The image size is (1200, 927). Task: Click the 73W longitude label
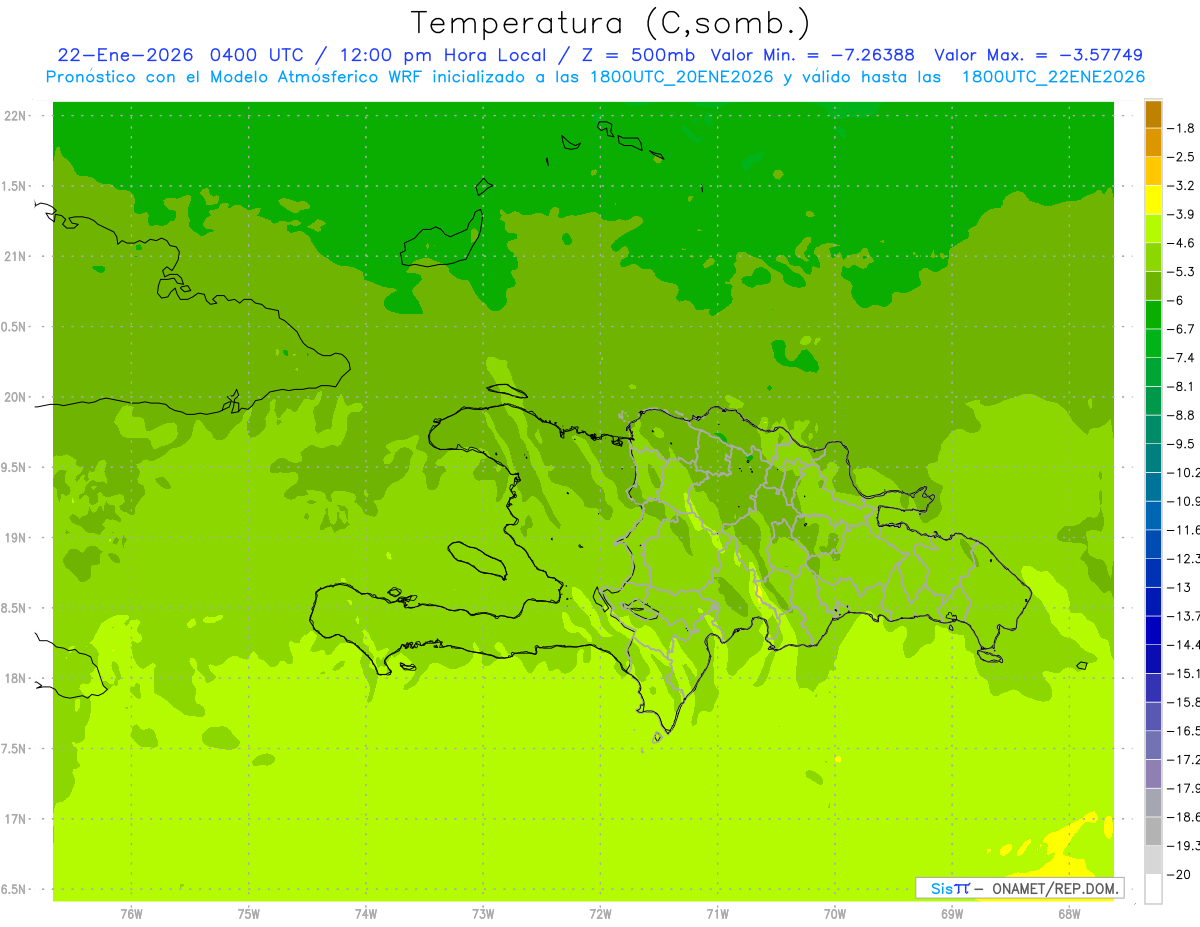483,913
